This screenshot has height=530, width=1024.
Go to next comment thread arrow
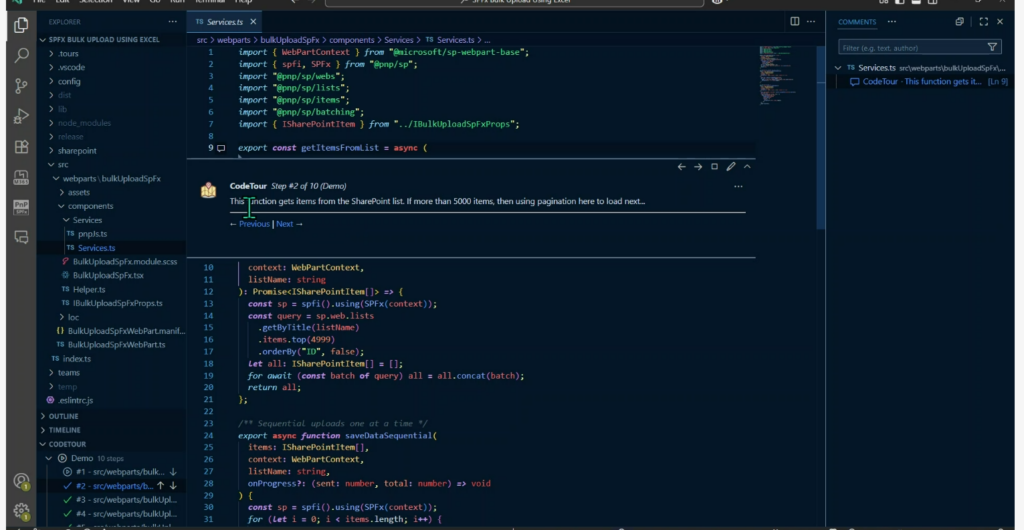697,166
